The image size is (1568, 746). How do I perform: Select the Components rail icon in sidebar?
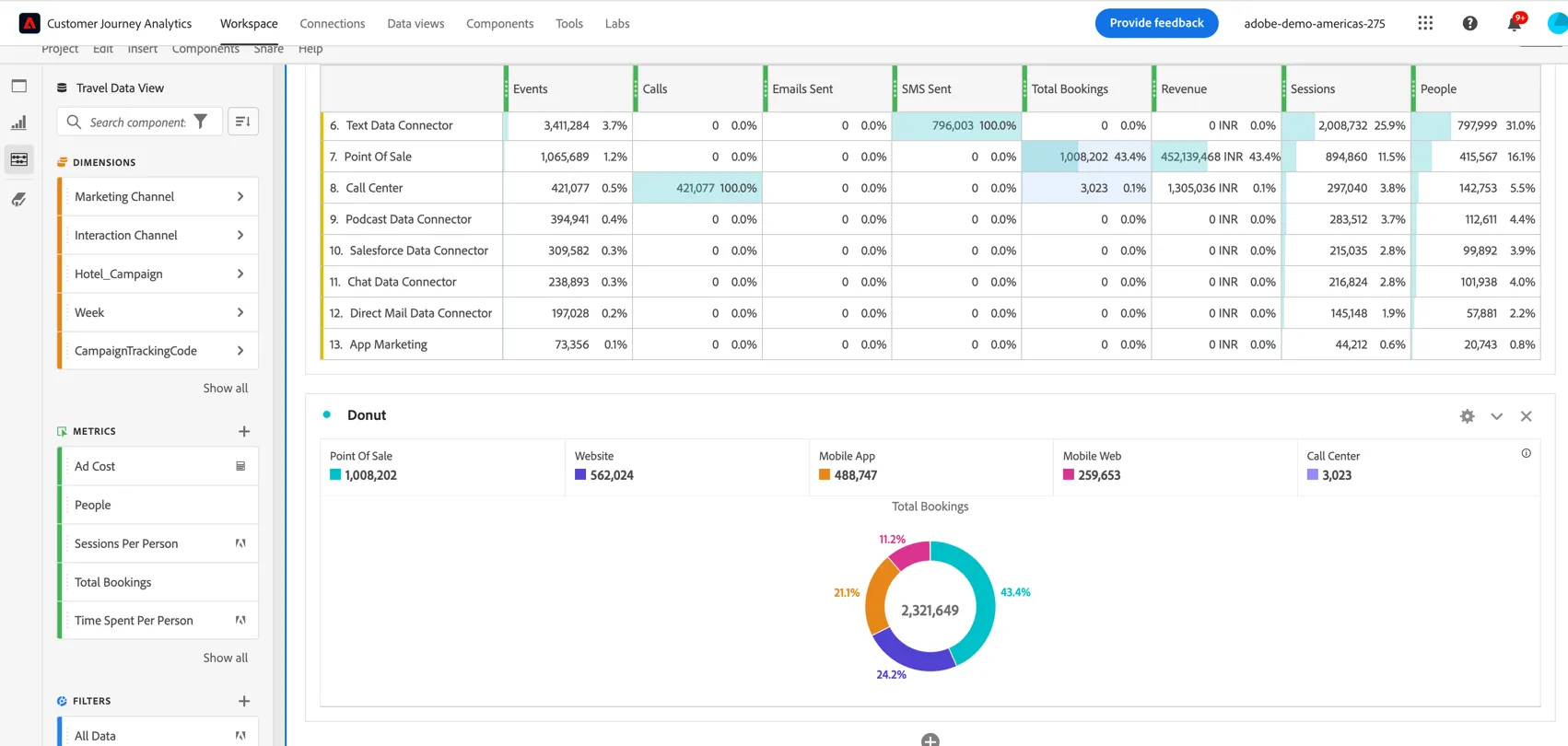19,159
